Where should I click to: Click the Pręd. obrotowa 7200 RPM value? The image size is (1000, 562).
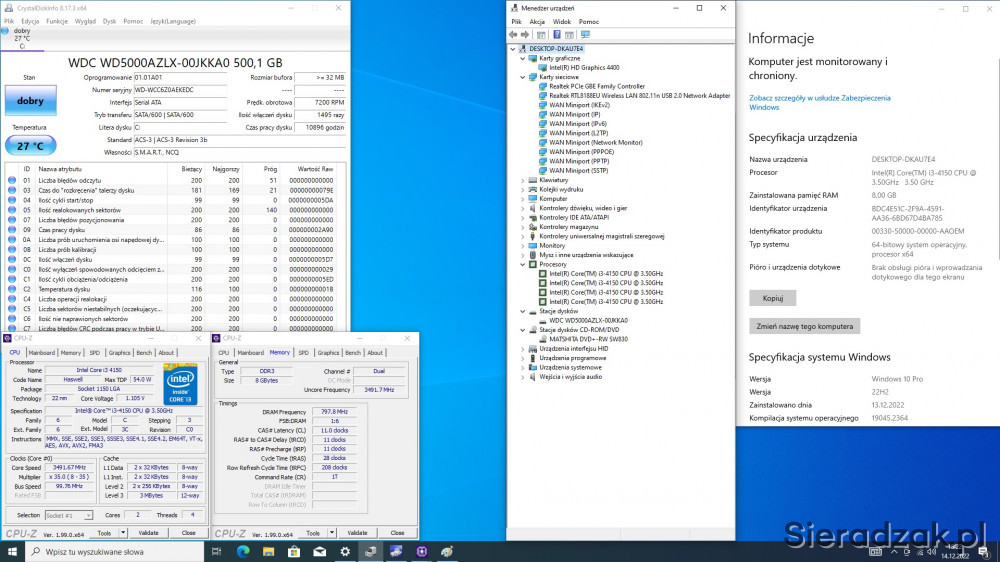(320, 103)
